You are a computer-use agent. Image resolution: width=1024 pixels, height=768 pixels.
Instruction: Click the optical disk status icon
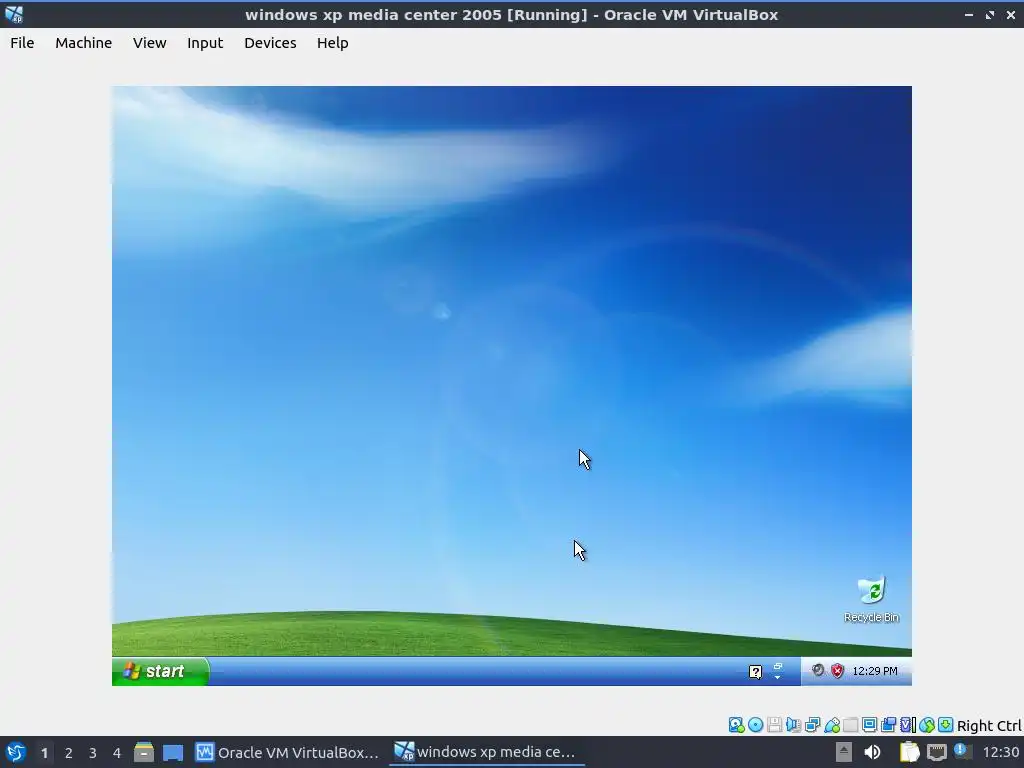[756, 725]
